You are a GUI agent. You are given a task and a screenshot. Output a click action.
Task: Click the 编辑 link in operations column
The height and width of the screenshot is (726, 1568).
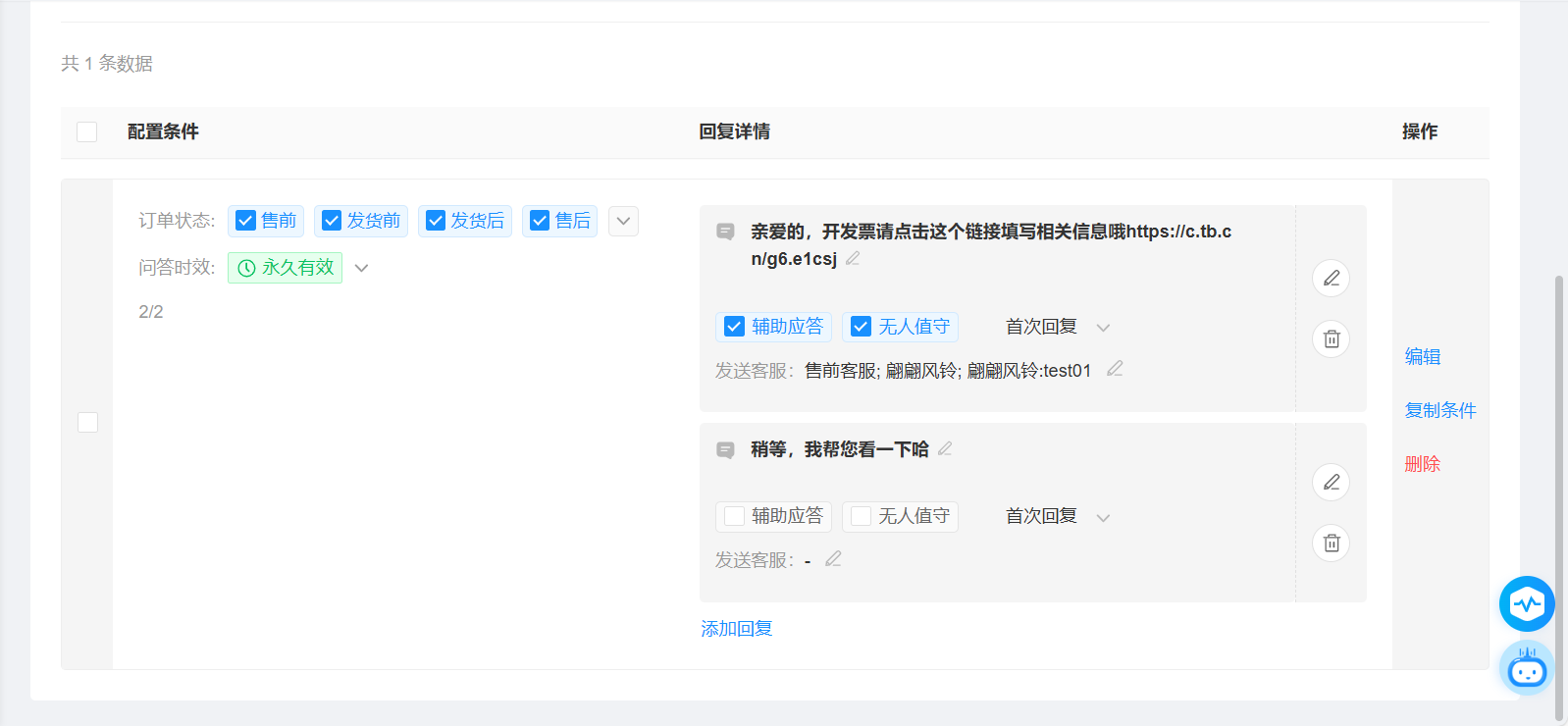(x=1423, y=356)
